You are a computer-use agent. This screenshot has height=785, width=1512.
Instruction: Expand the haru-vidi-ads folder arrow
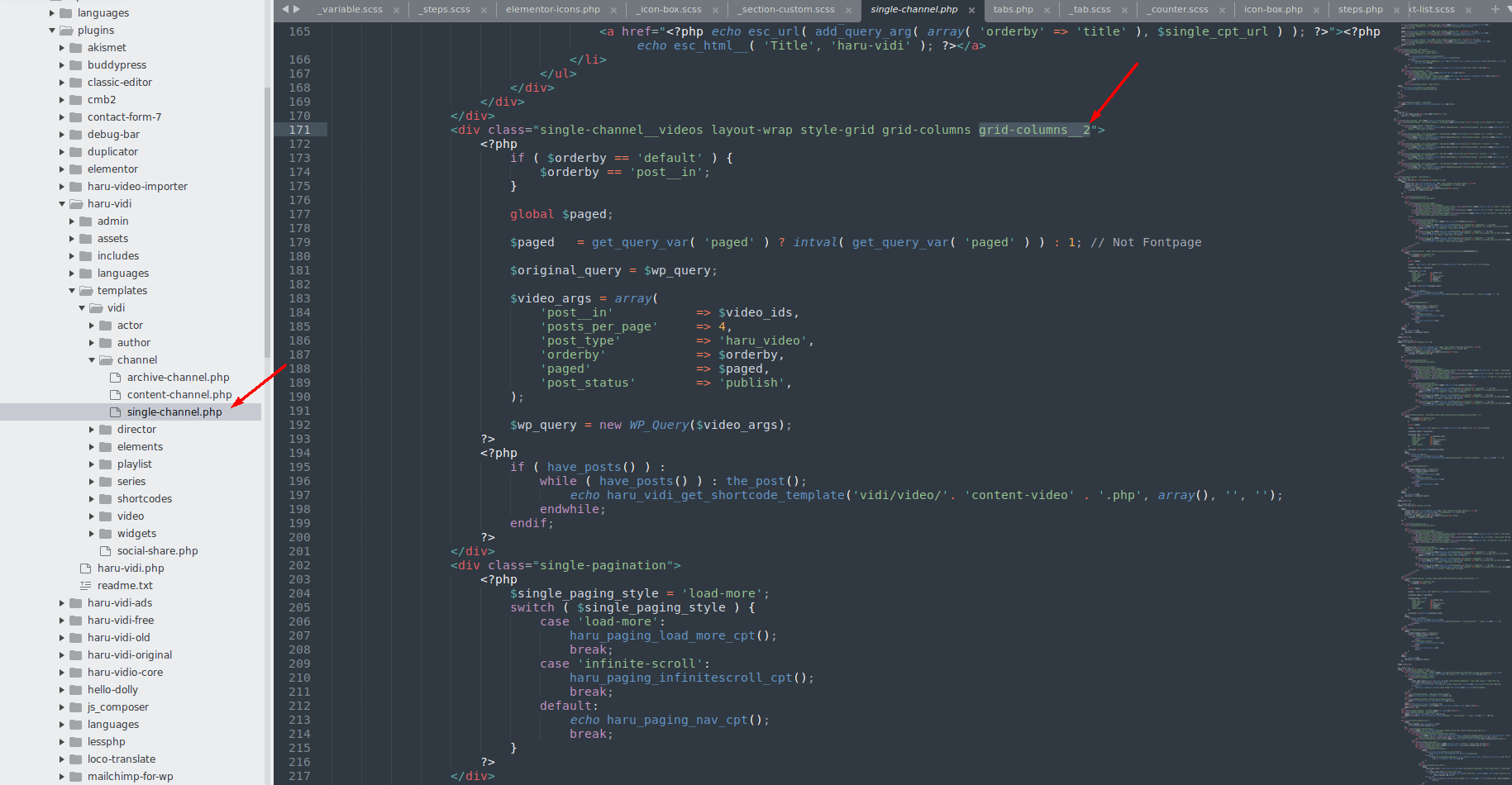point(62,603)
